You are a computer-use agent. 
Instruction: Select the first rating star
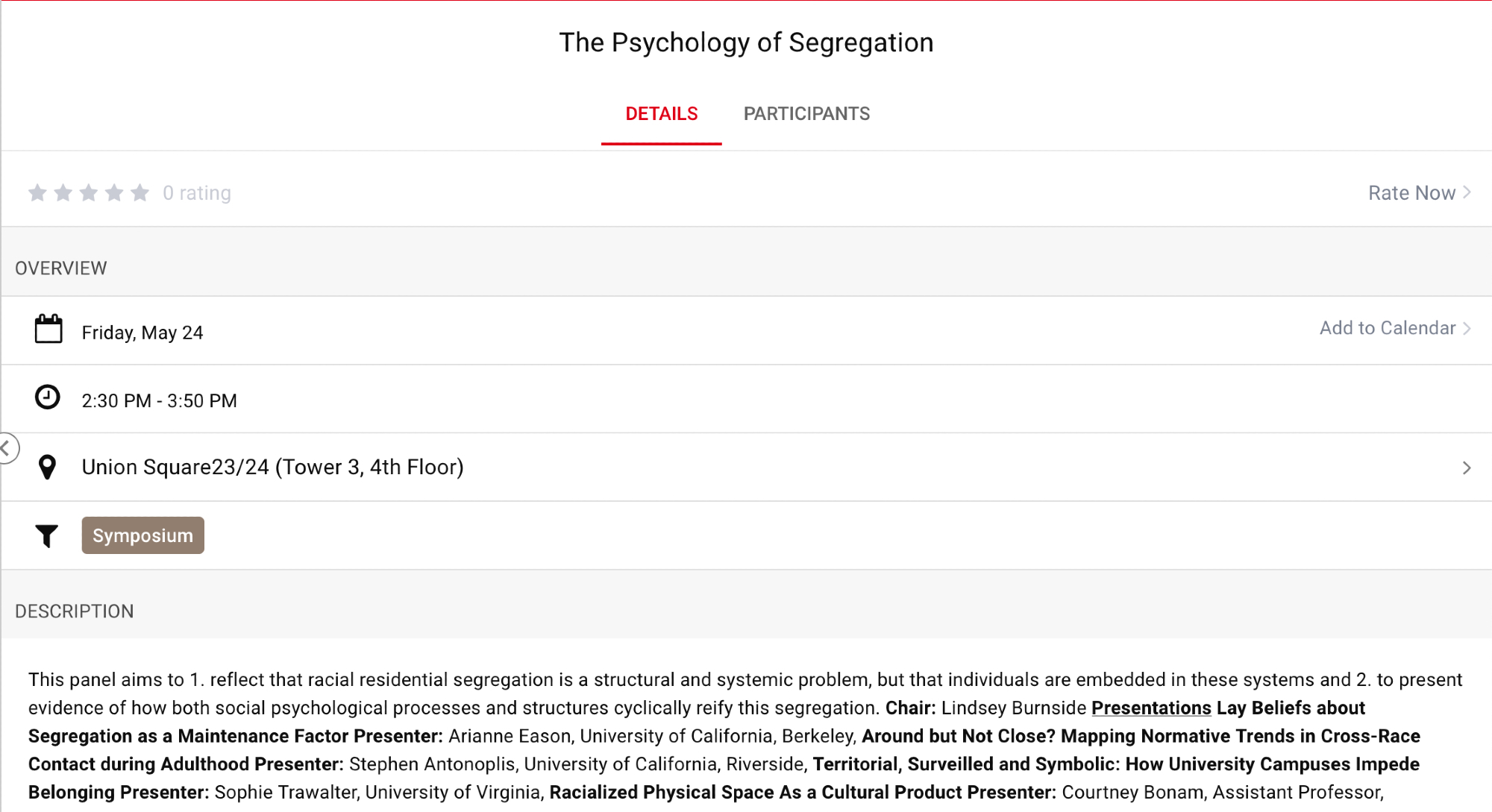pos(37,193)
